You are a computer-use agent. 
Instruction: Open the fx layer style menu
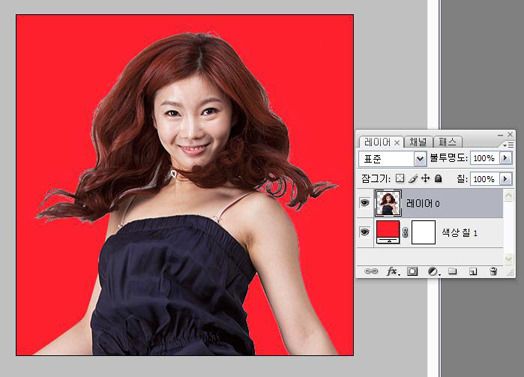[392, 271]
